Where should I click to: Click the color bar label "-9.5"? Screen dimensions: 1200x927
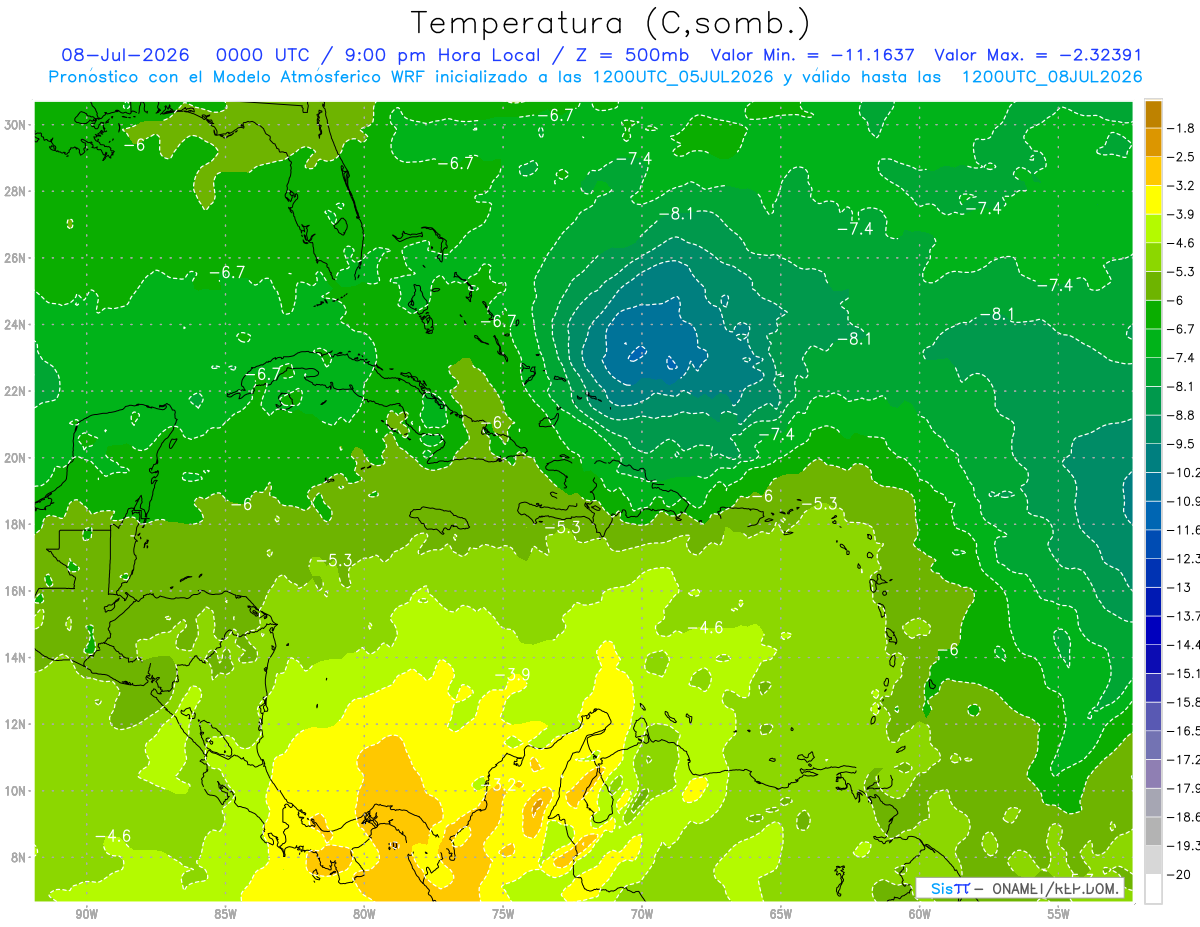tap(1182, 444)
